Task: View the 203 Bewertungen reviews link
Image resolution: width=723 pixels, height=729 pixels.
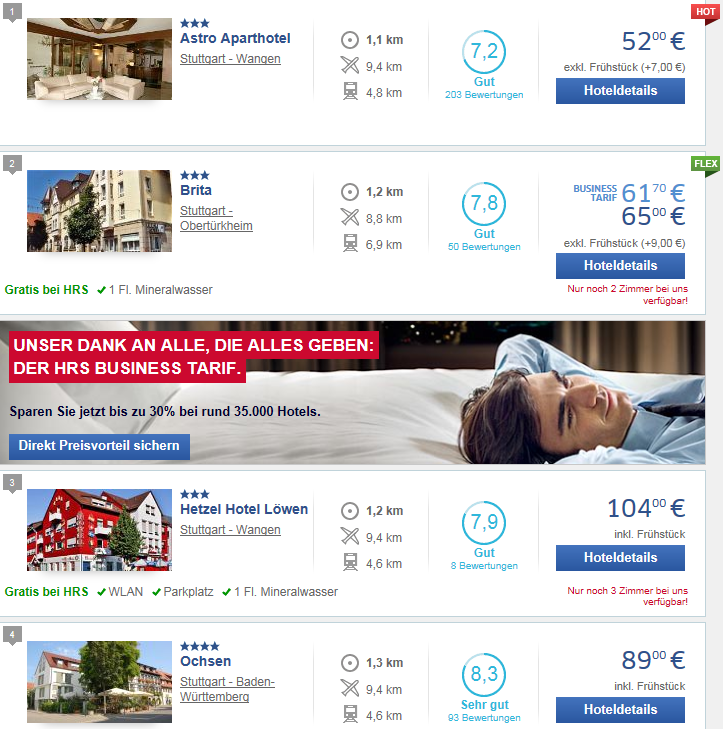Action: (x=484, y=95)
